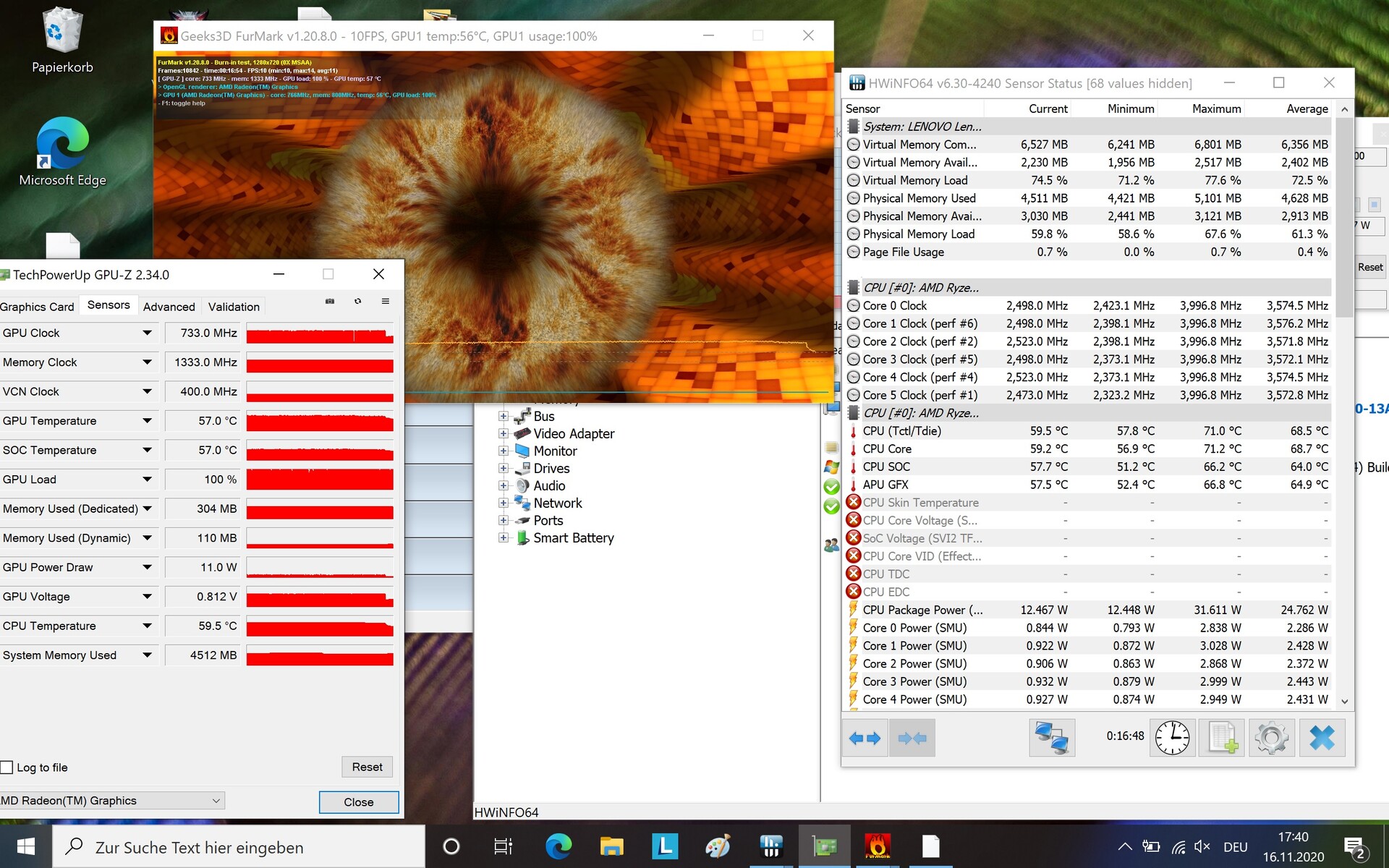This screenshot has height=868, width=1389.
Task: Switch to the Validation tab
Action: [x=234, y=307]
